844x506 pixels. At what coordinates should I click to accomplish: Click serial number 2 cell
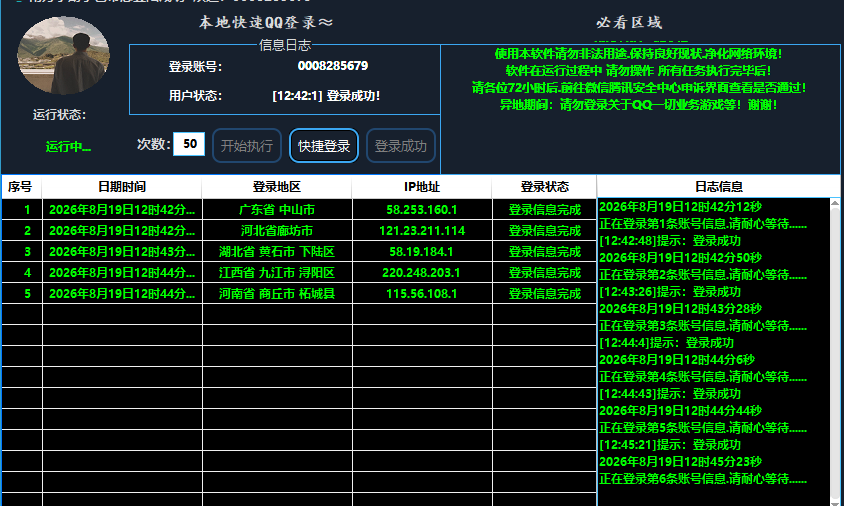22,230
